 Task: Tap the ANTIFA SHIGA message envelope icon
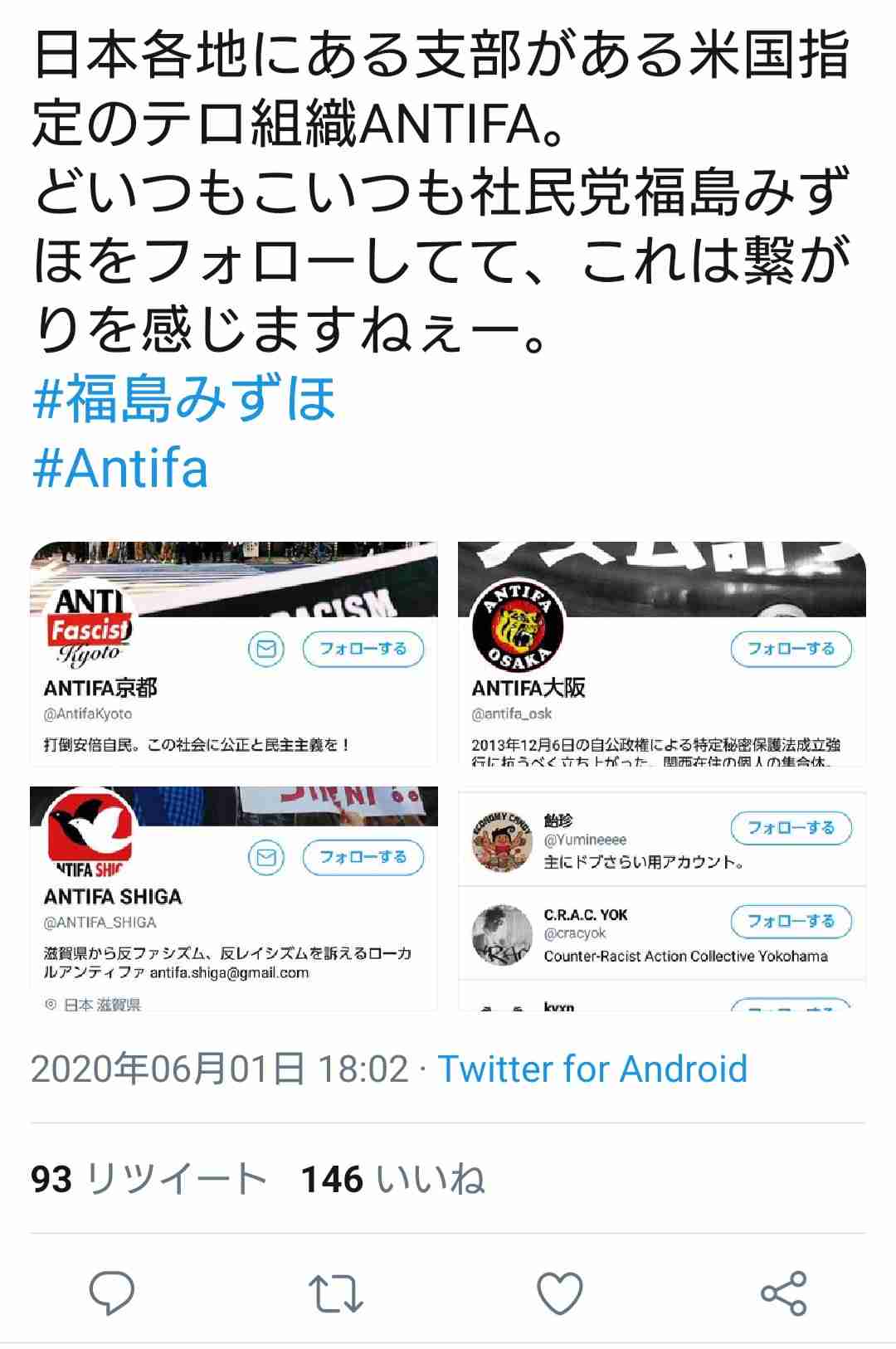pos(266,856)
